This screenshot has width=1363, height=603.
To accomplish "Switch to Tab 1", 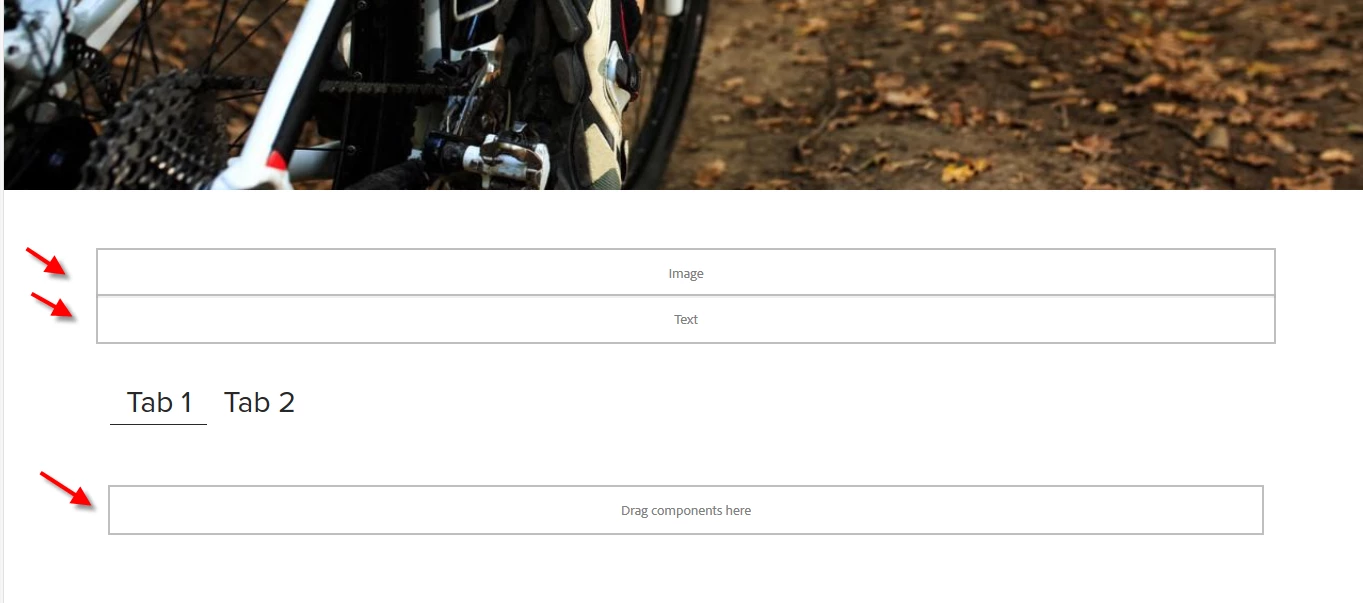I will coord(159,403).
